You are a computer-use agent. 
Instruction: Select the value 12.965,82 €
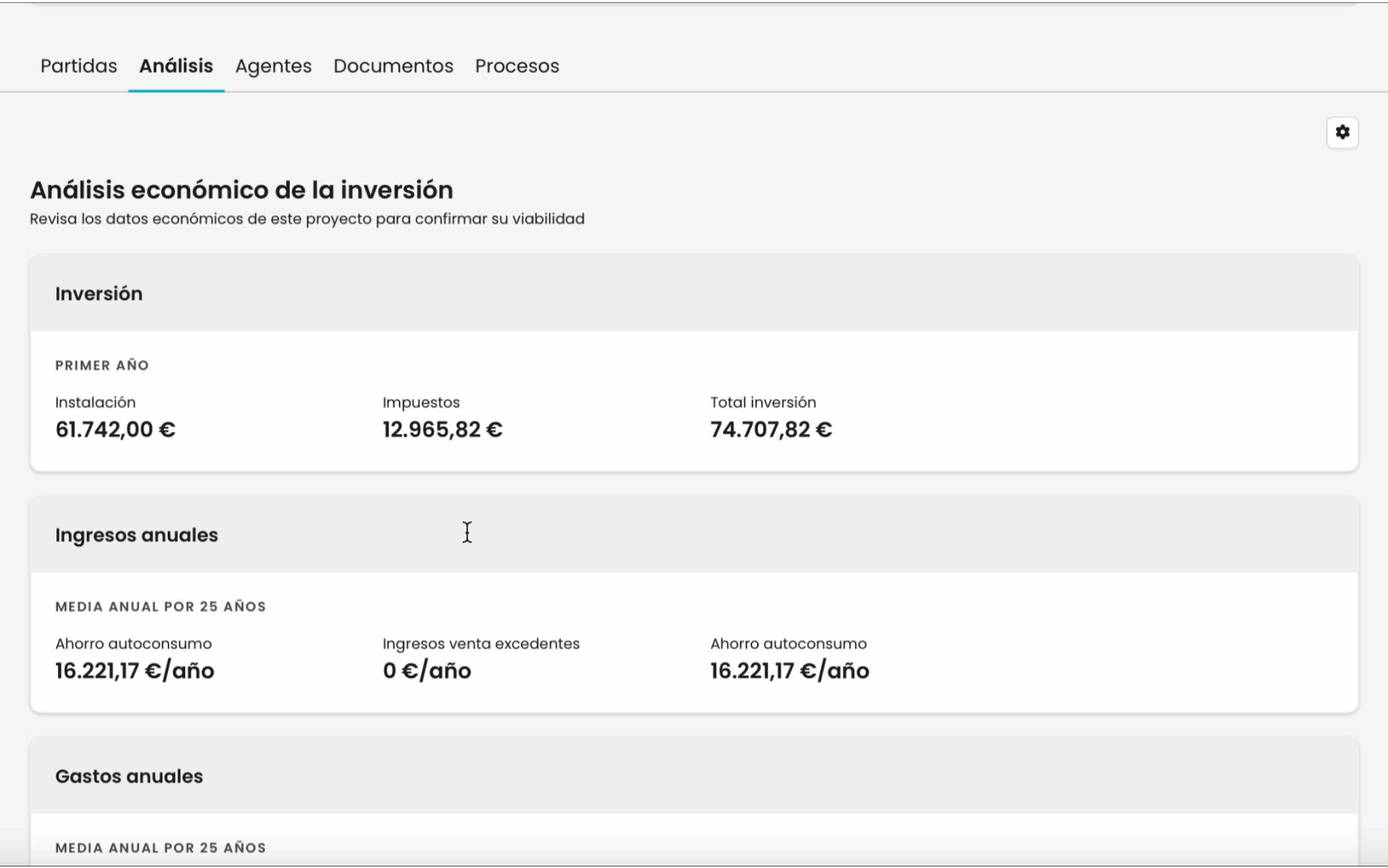(442, 429)
